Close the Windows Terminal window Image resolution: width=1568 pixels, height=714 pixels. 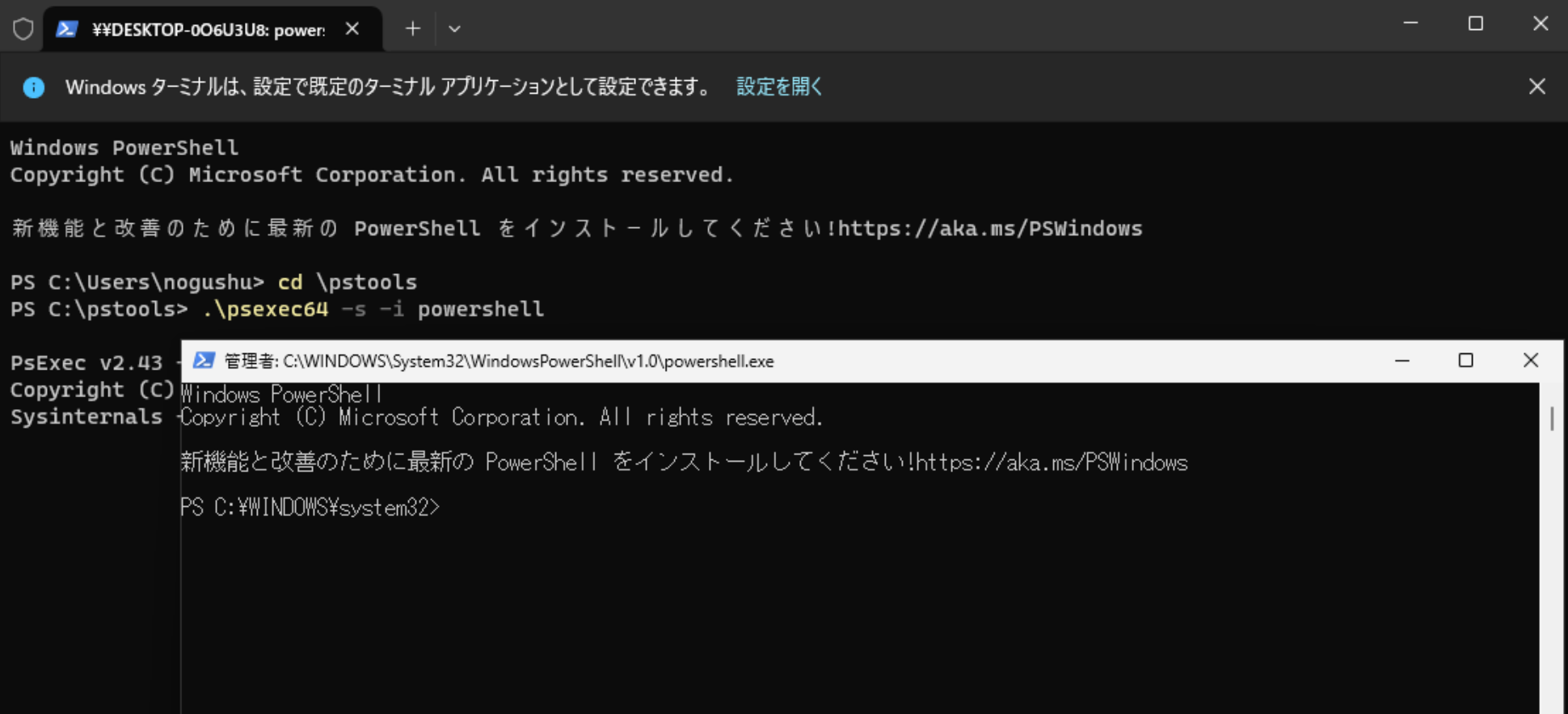click(x=1541, y=23)
